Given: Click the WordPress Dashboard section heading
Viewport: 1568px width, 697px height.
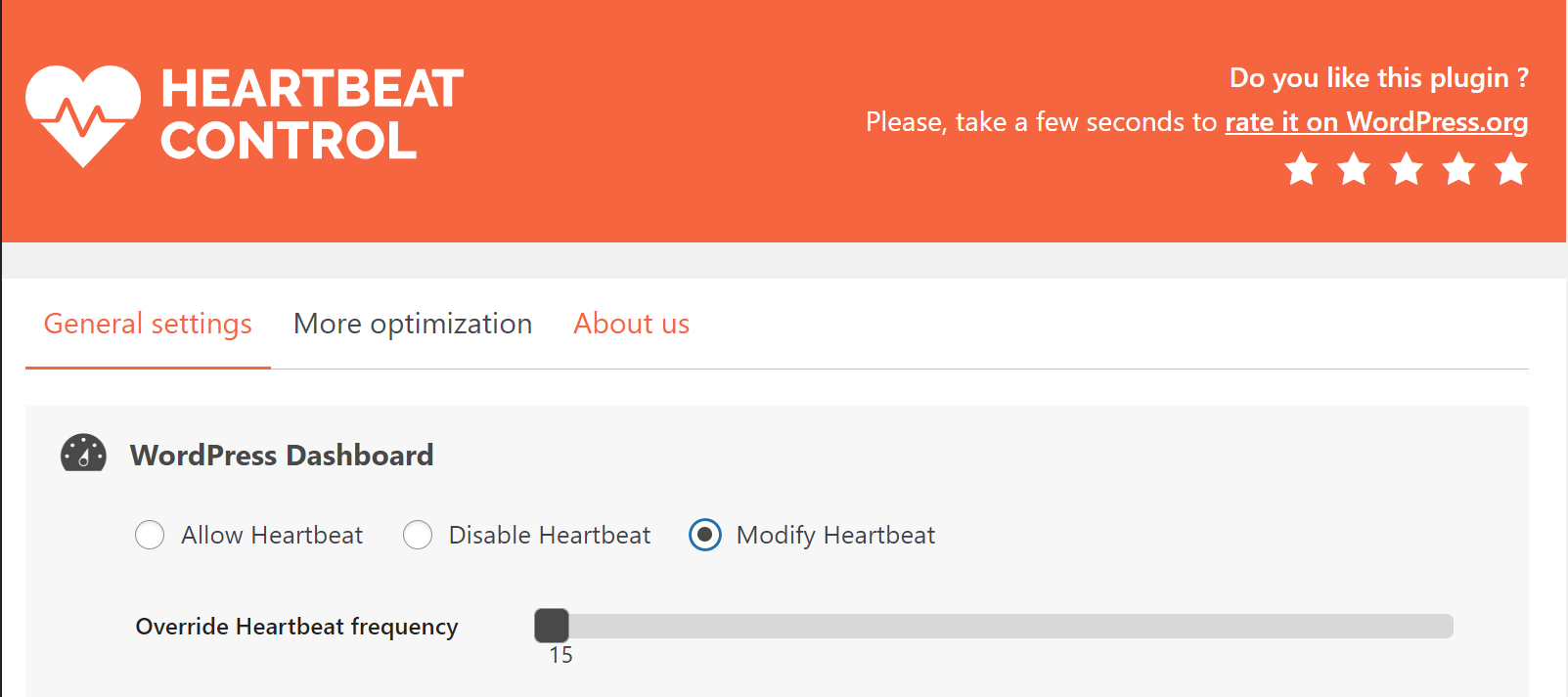Looking at the screenshot, I should pyautogui.click(x=282, y=454).
